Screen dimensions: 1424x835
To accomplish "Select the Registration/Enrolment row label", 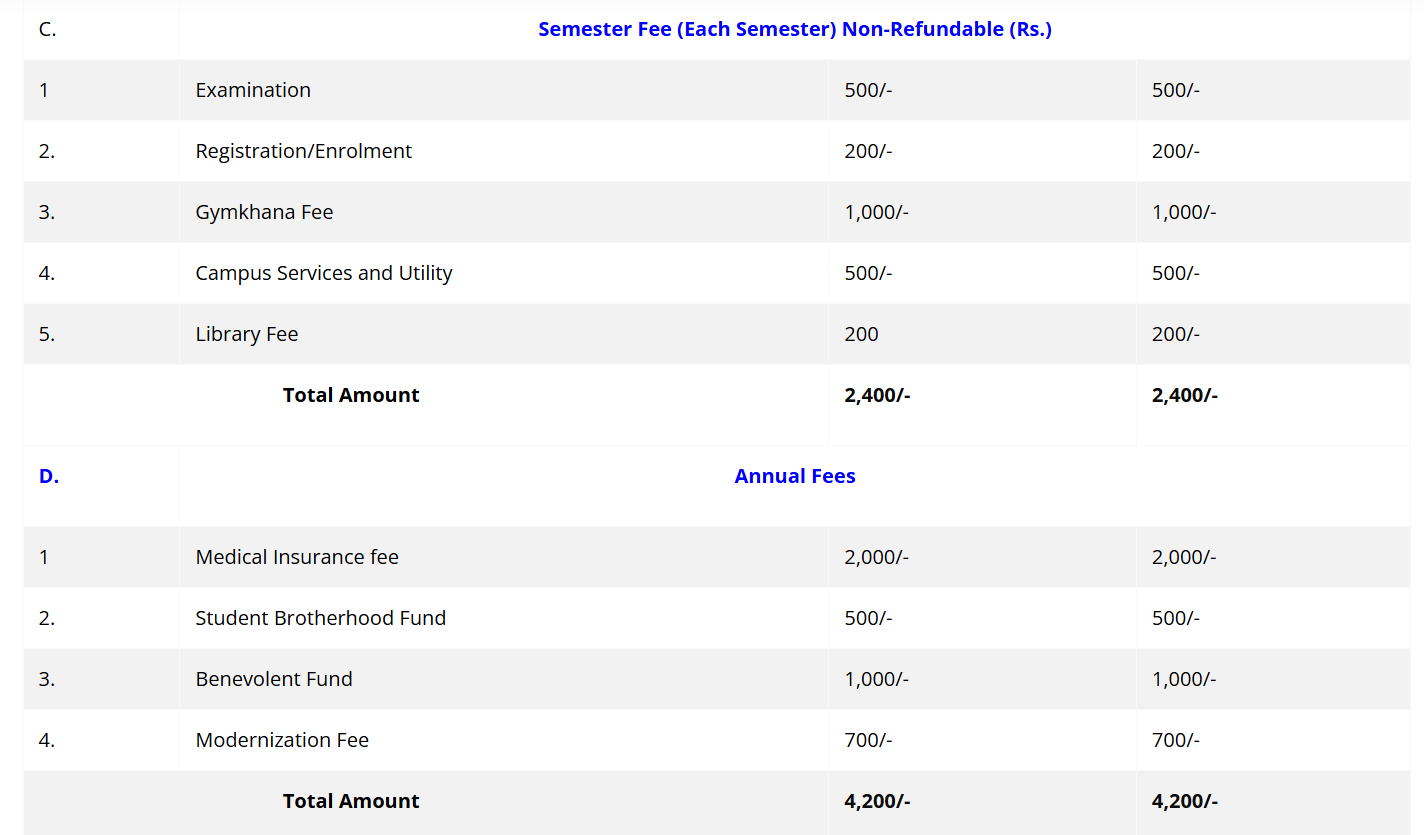I will coord(303,151).
